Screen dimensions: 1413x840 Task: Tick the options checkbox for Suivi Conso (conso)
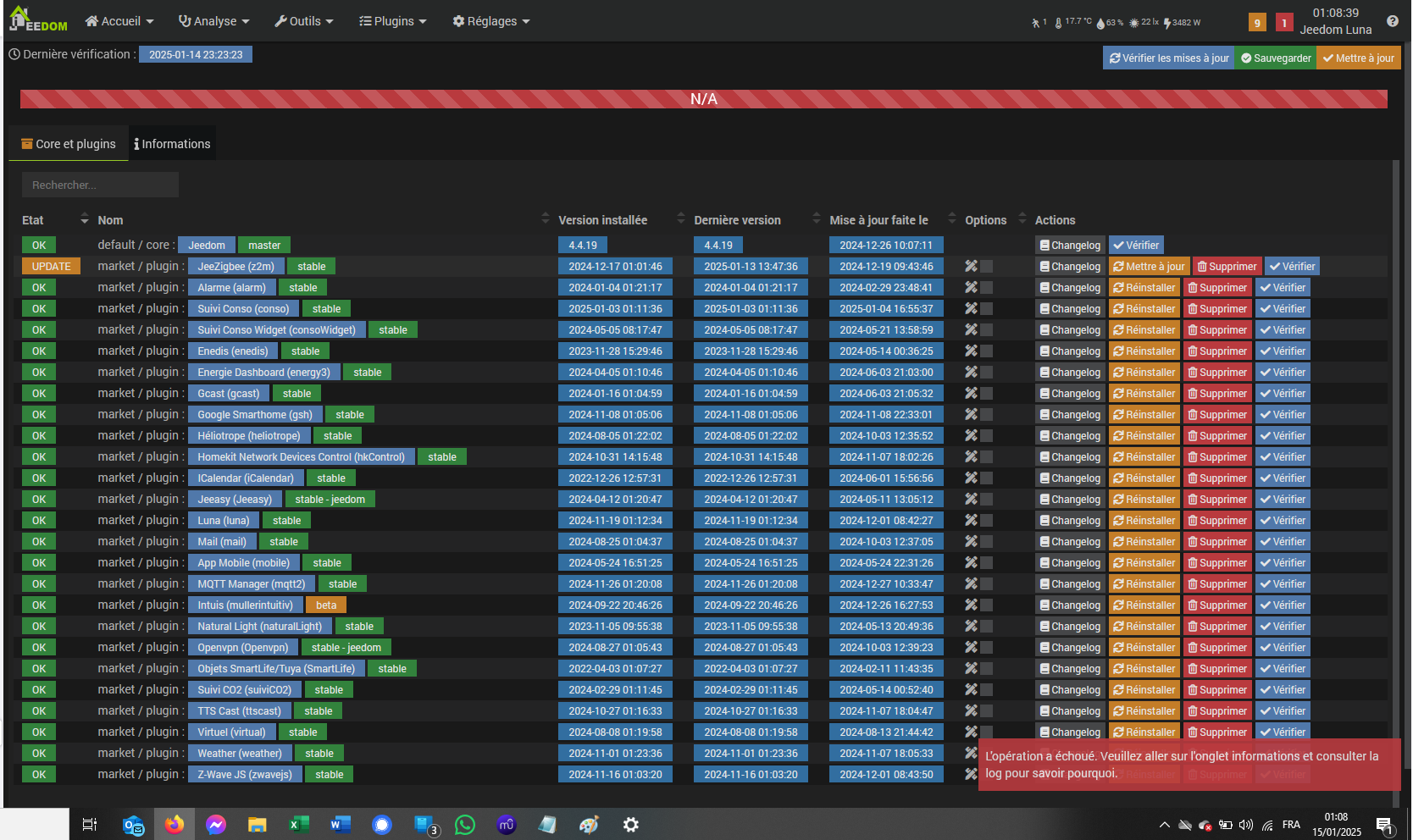tap(987, 308)
